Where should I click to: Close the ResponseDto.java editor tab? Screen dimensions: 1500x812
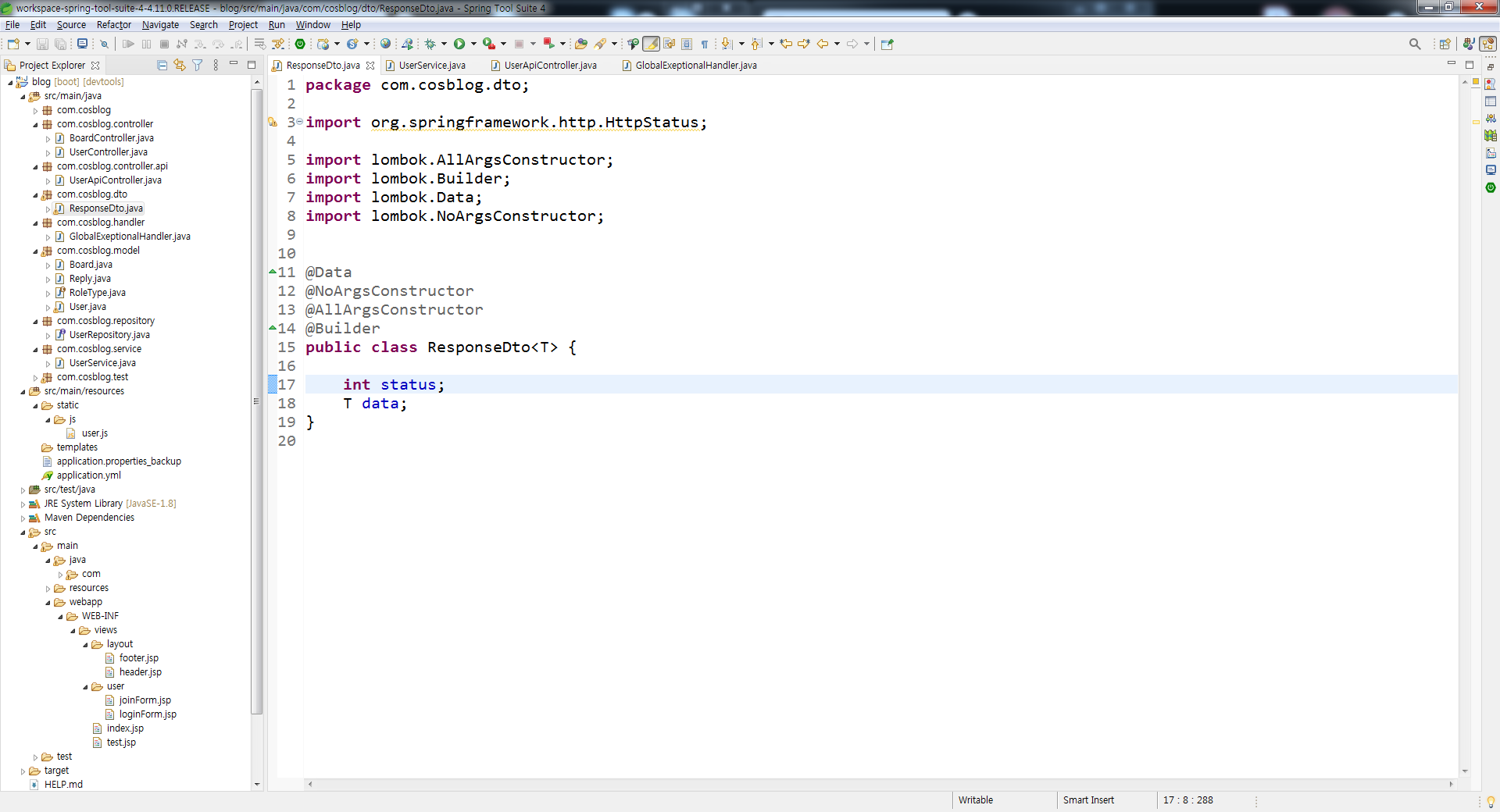point(370,66)
